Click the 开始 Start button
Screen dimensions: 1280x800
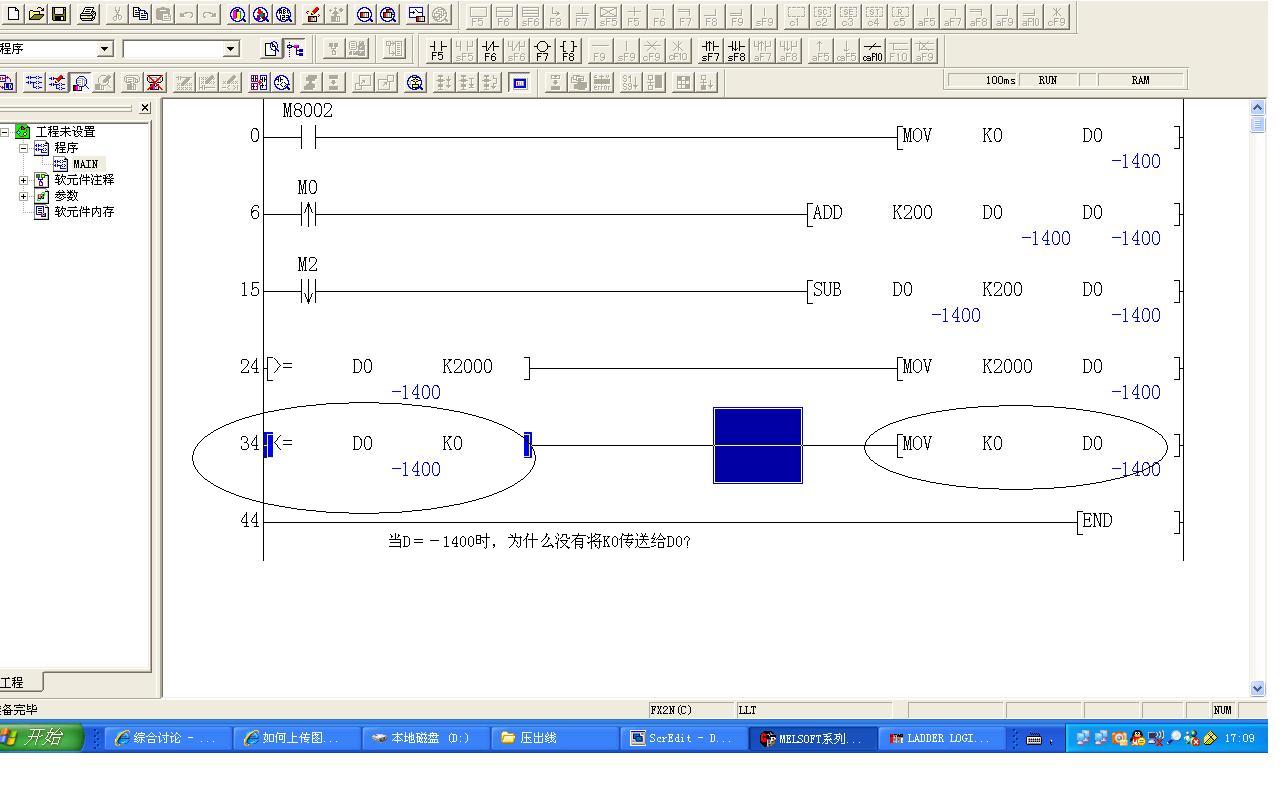(x=40, y=738)
